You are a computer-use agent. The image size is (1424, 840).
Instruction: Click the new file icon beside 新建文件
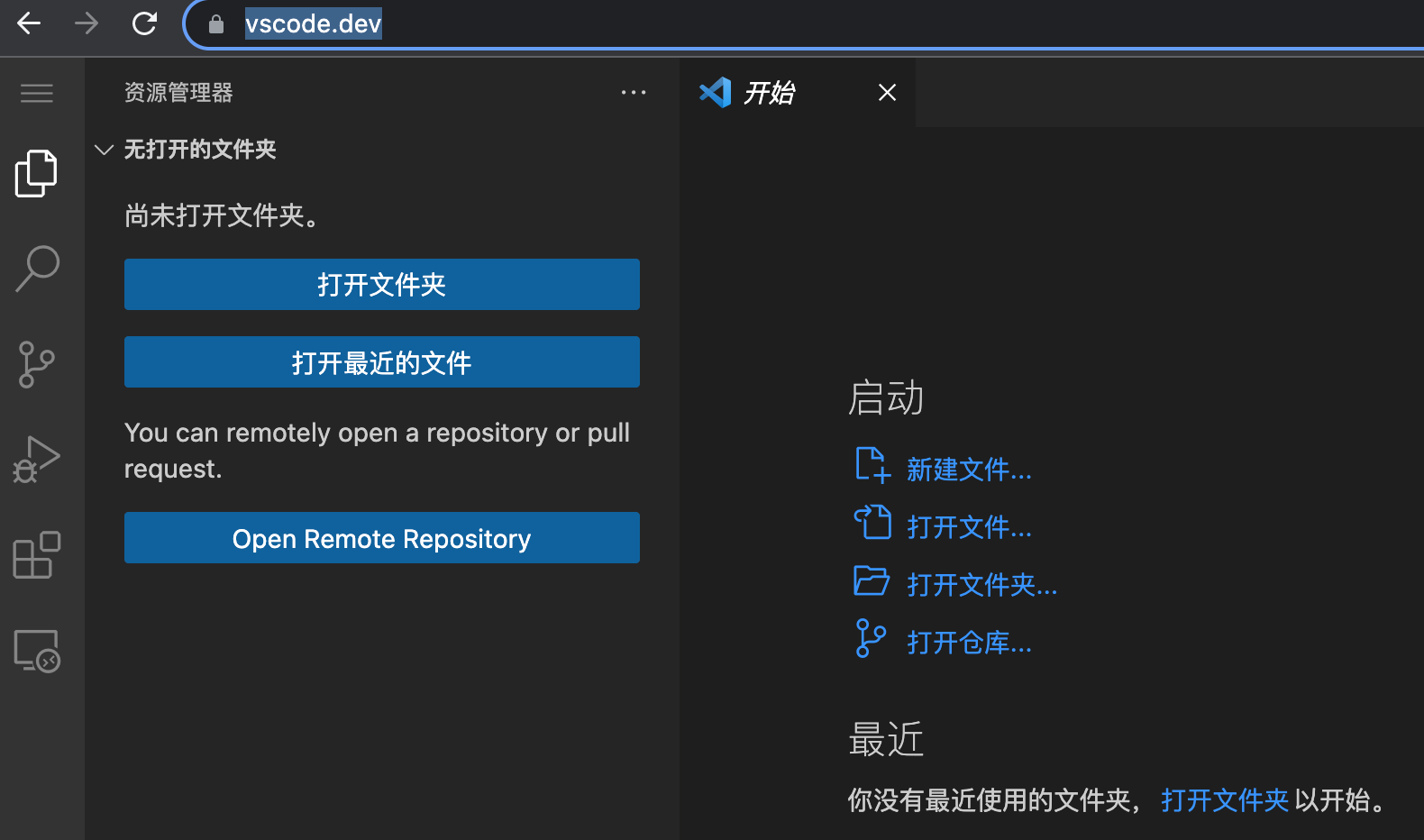point(872,466)
